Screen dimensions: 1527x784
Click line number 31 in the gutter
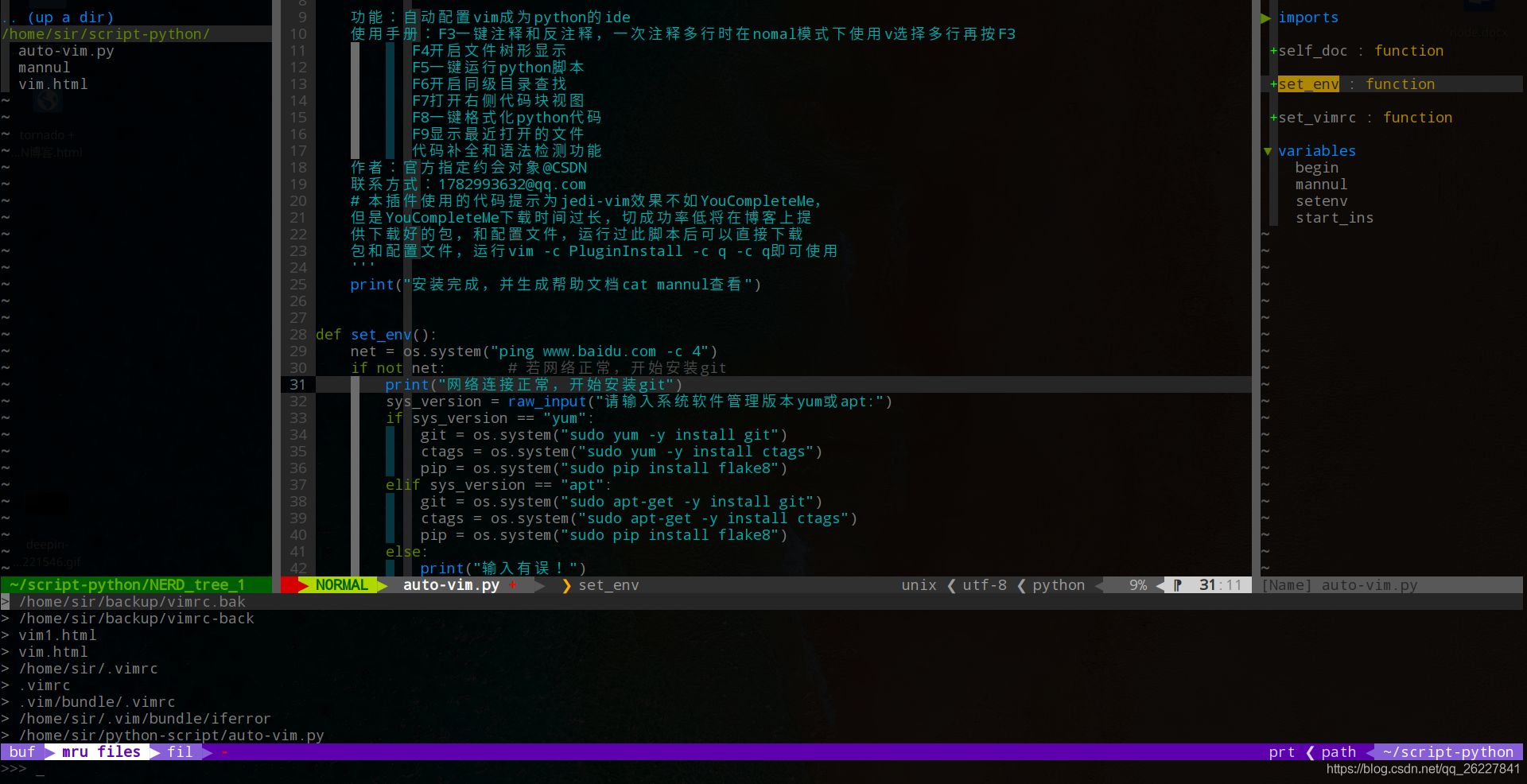tap(297, 385)
